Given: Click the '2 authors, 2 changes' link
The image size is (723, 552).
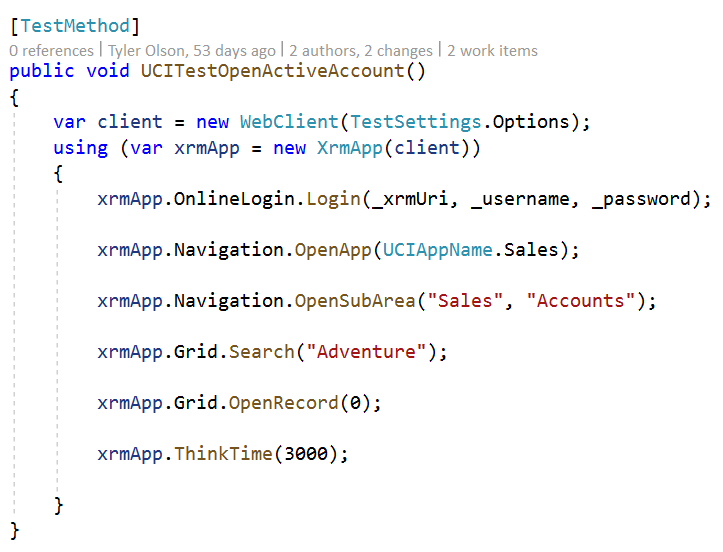Looking at the screenshot, I should [361, 50].
